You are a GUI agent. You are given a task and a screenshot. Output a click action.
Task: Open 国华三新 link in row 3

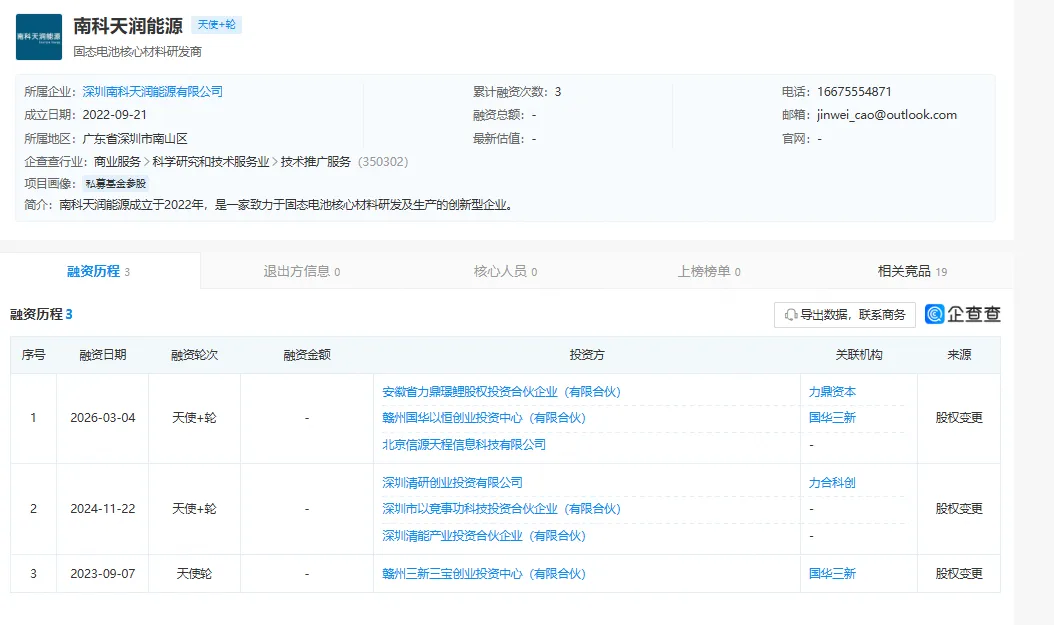832,574
